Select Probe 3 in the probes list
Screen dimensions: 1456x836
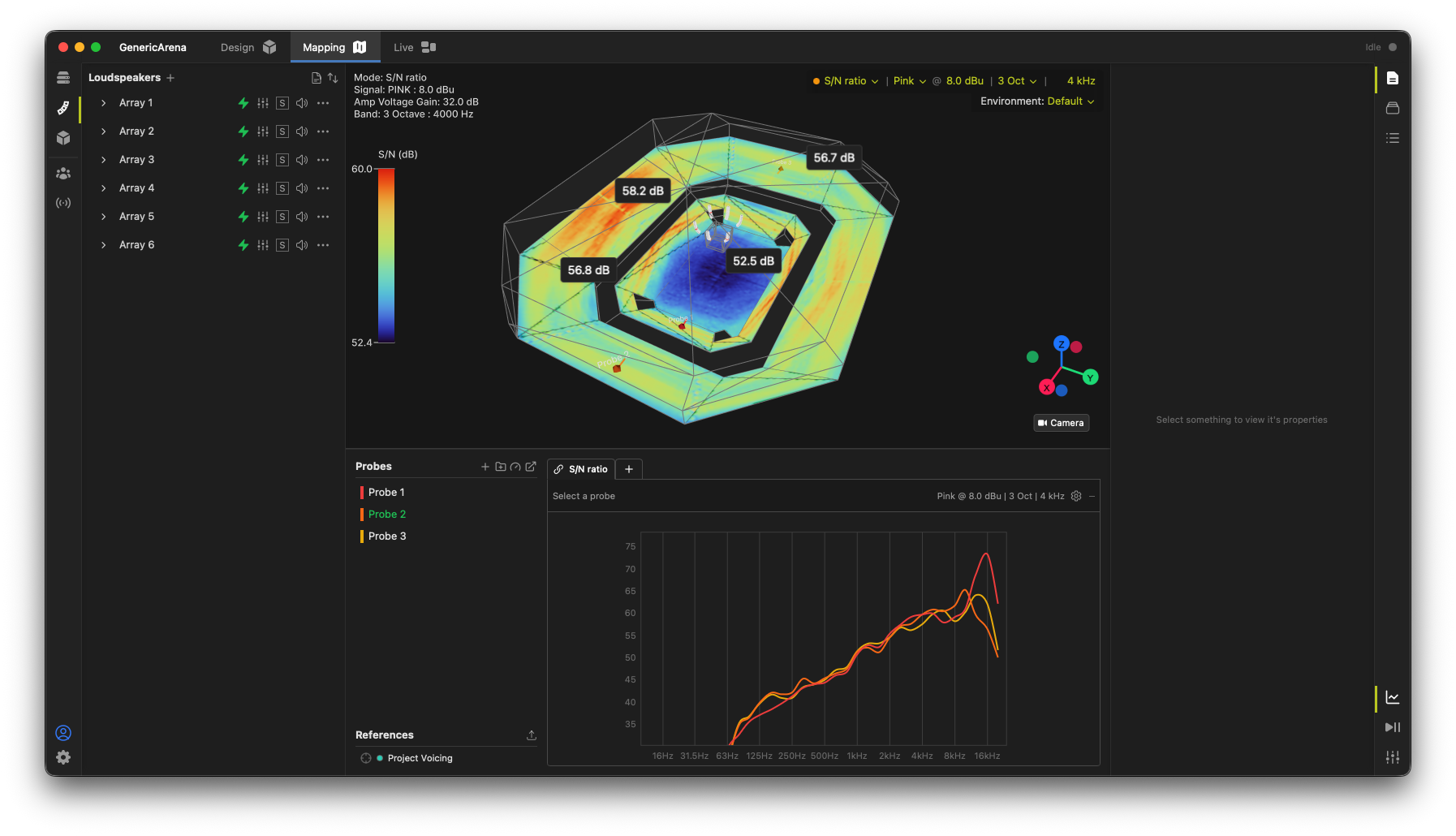pos(387,537)
